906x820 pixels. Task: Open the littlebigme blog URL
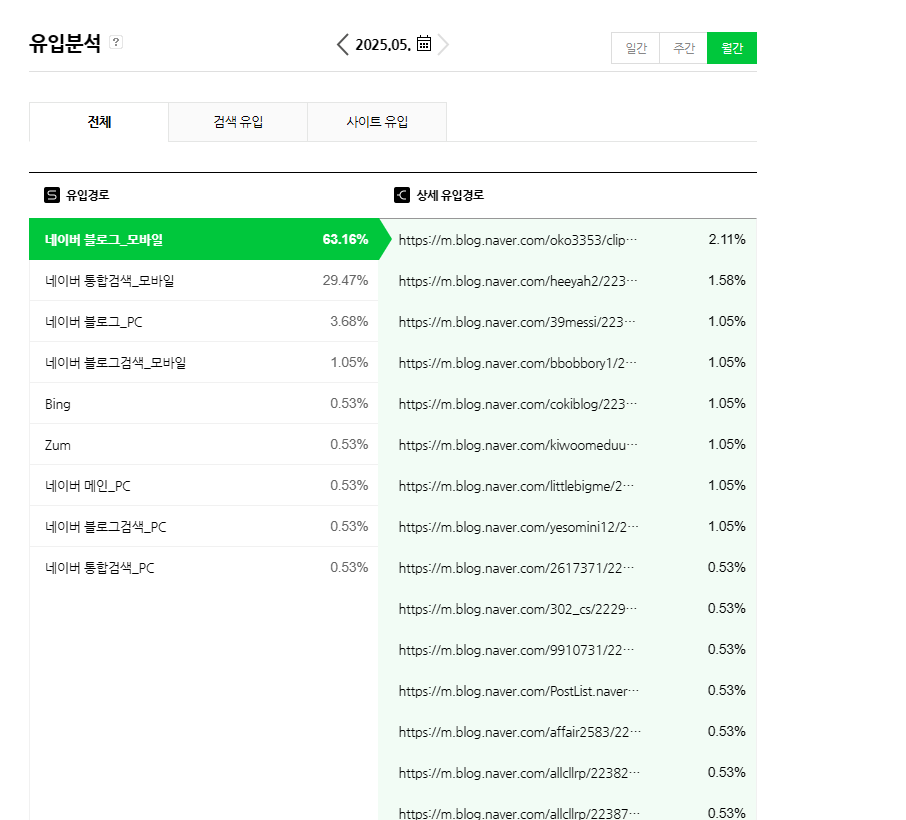point(517,486)
